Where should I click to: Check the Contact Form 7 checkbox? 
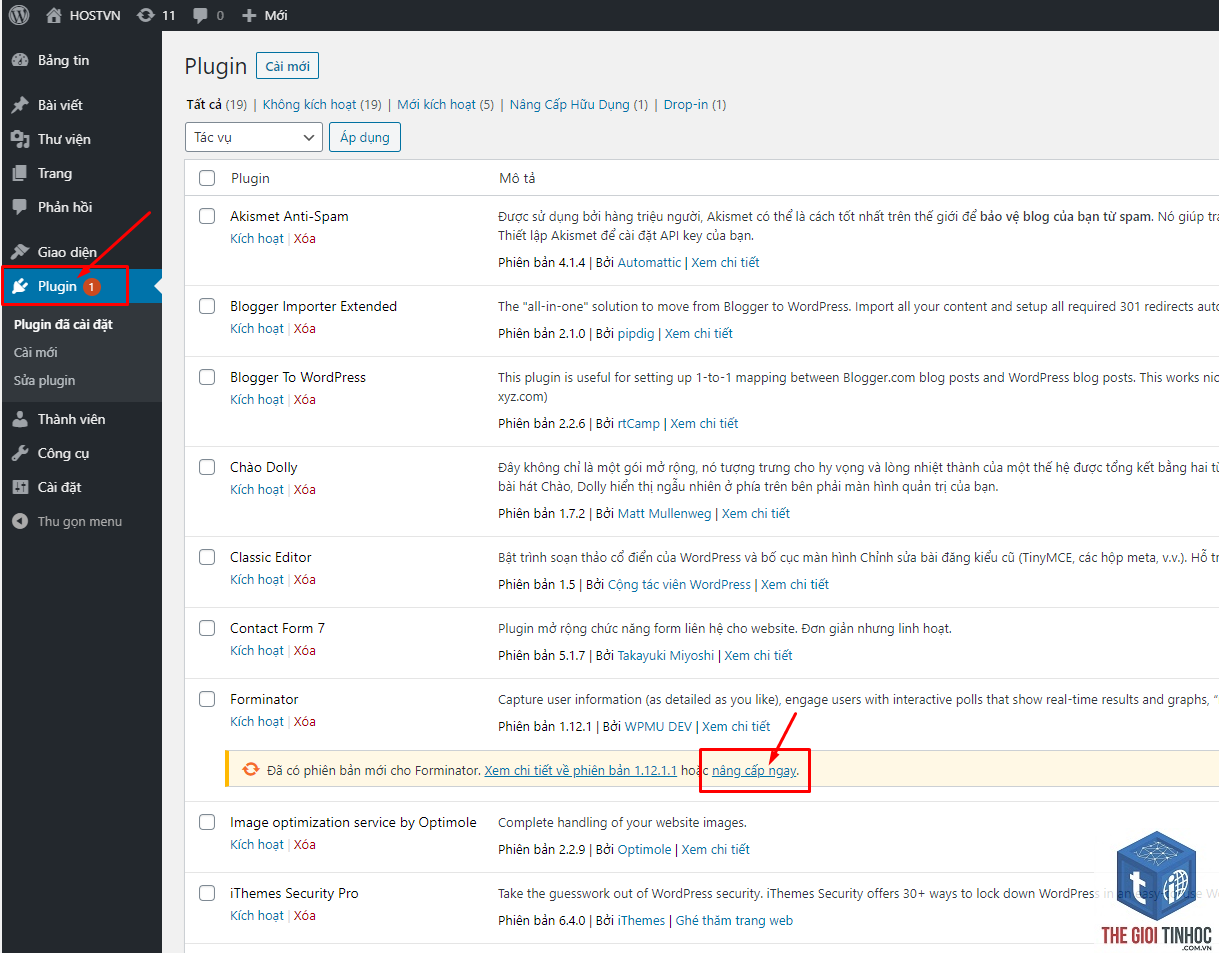tap(207, 628)
